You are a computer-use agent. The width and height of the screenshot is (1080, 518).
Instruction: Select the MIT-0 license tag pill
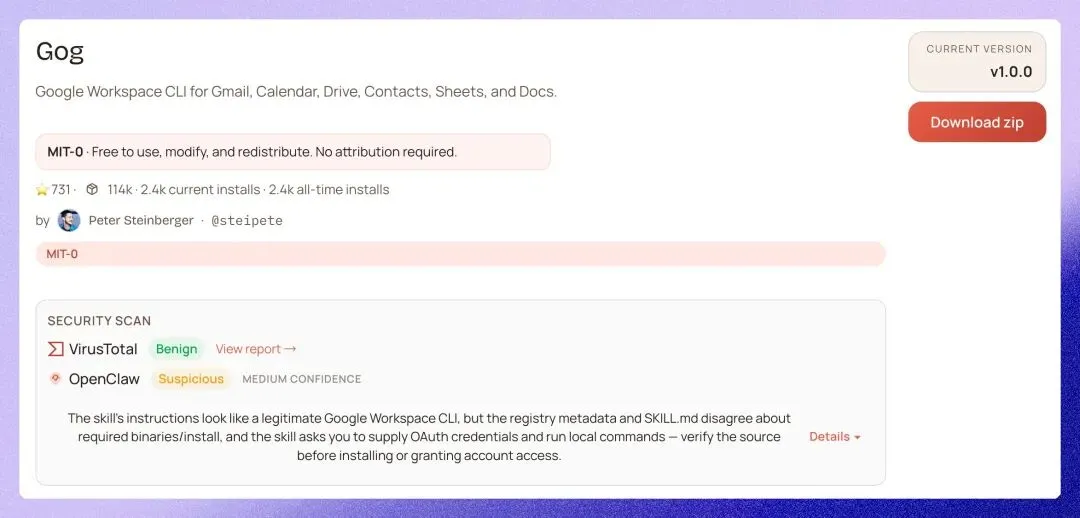pos(62,254)
